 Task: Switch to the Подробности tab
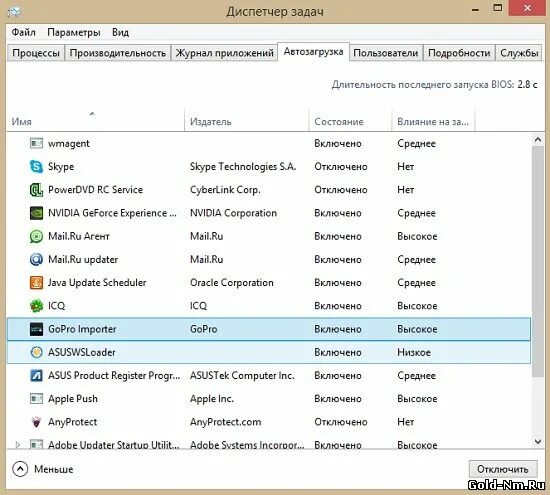pos(459,53)
